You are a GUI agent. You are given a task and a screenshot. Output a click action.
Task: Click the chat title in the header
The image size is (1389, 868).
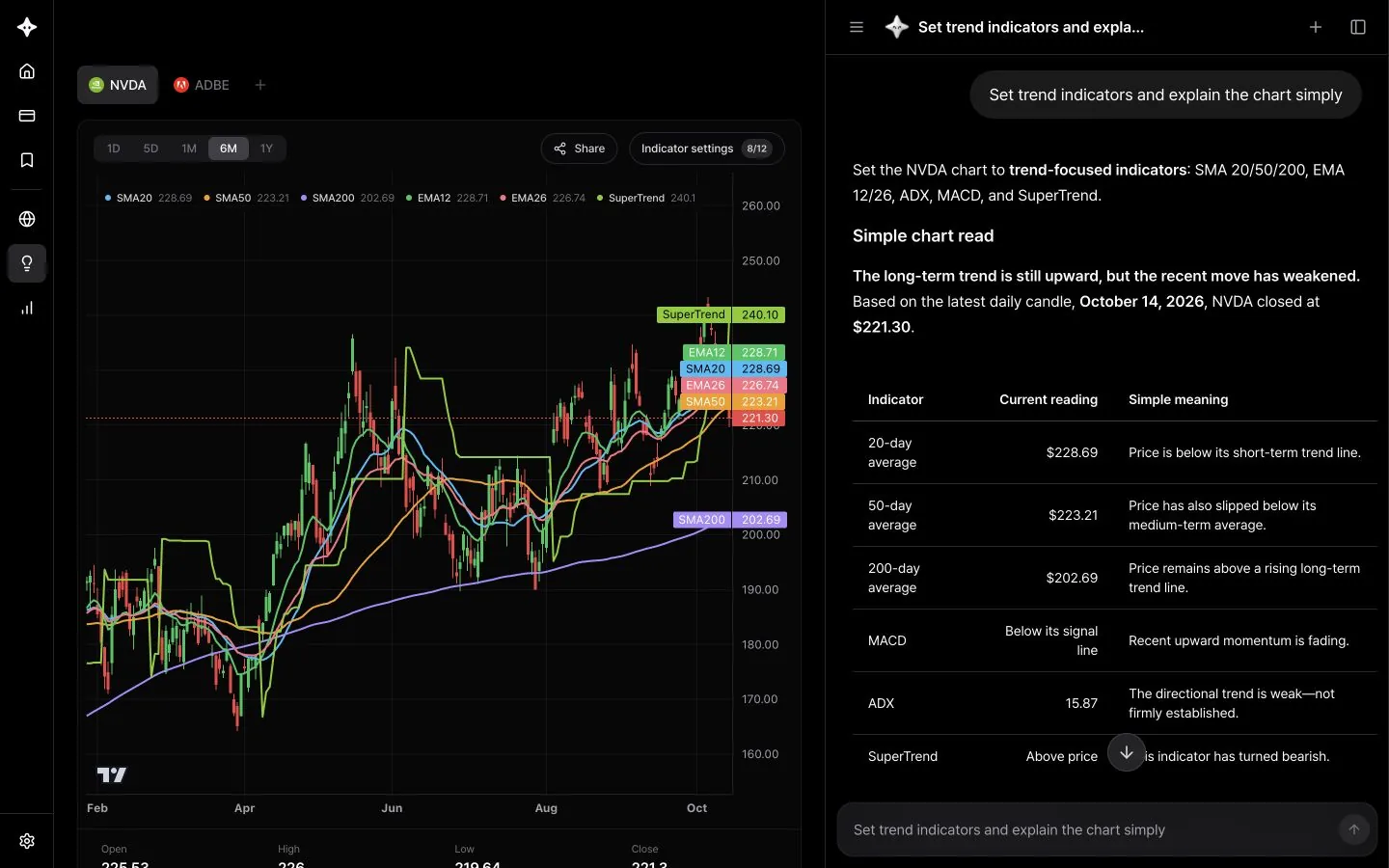[1031, 27]
